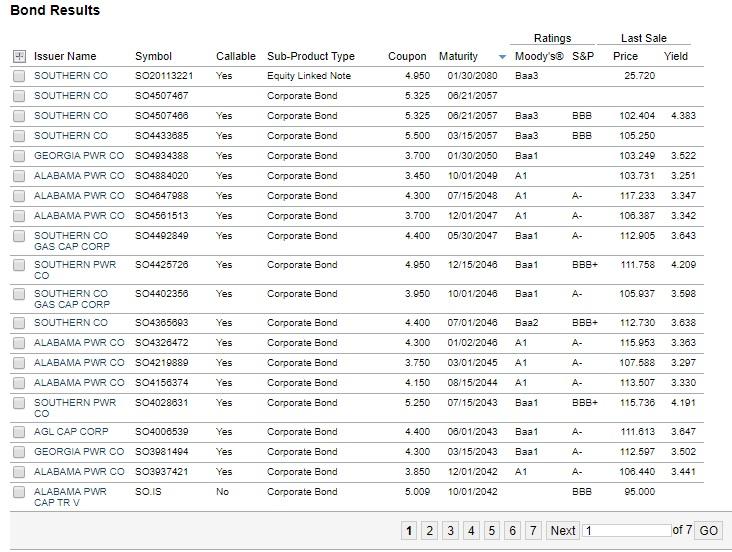Sort by Price column header

(626, 57)
